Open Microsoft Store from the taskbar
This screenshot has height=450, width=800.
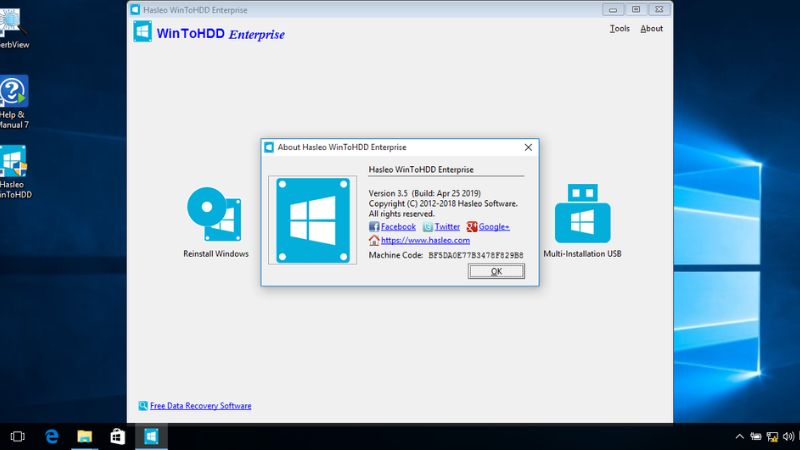tap(118, 436)
